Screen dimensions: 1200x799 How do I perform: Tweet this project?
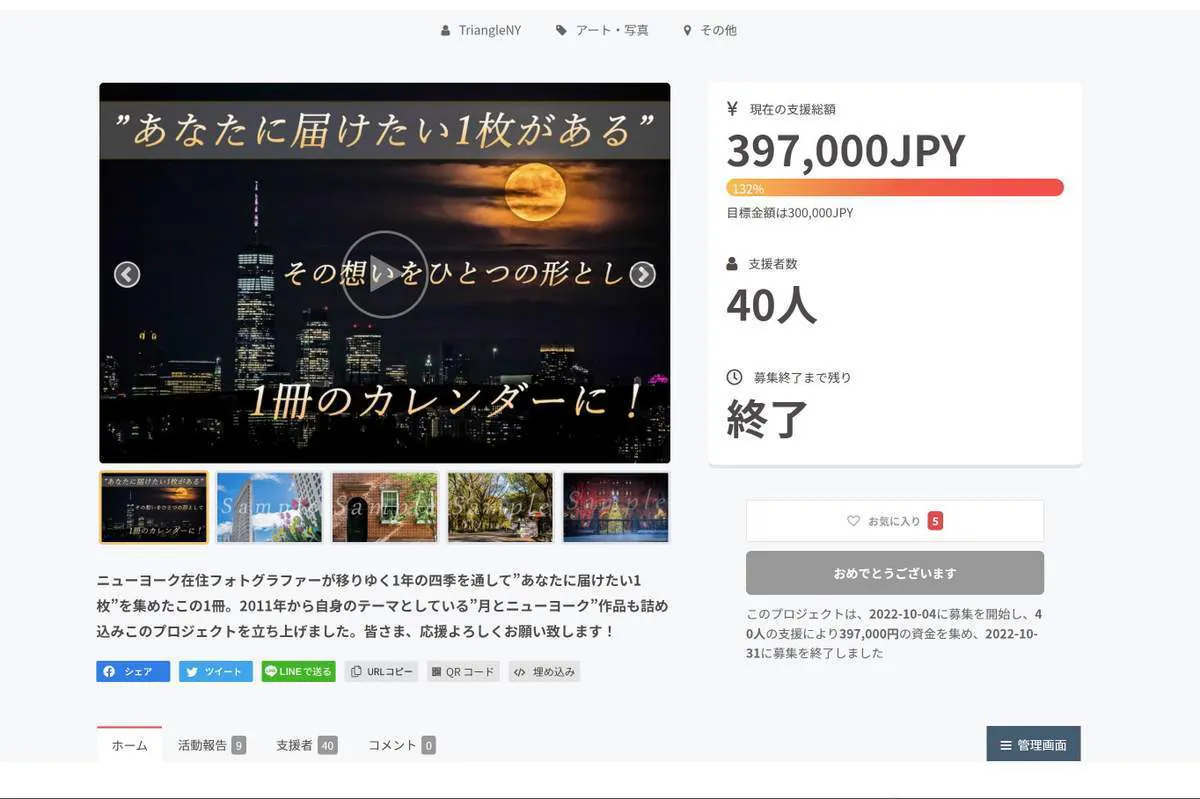pos(216,672)
